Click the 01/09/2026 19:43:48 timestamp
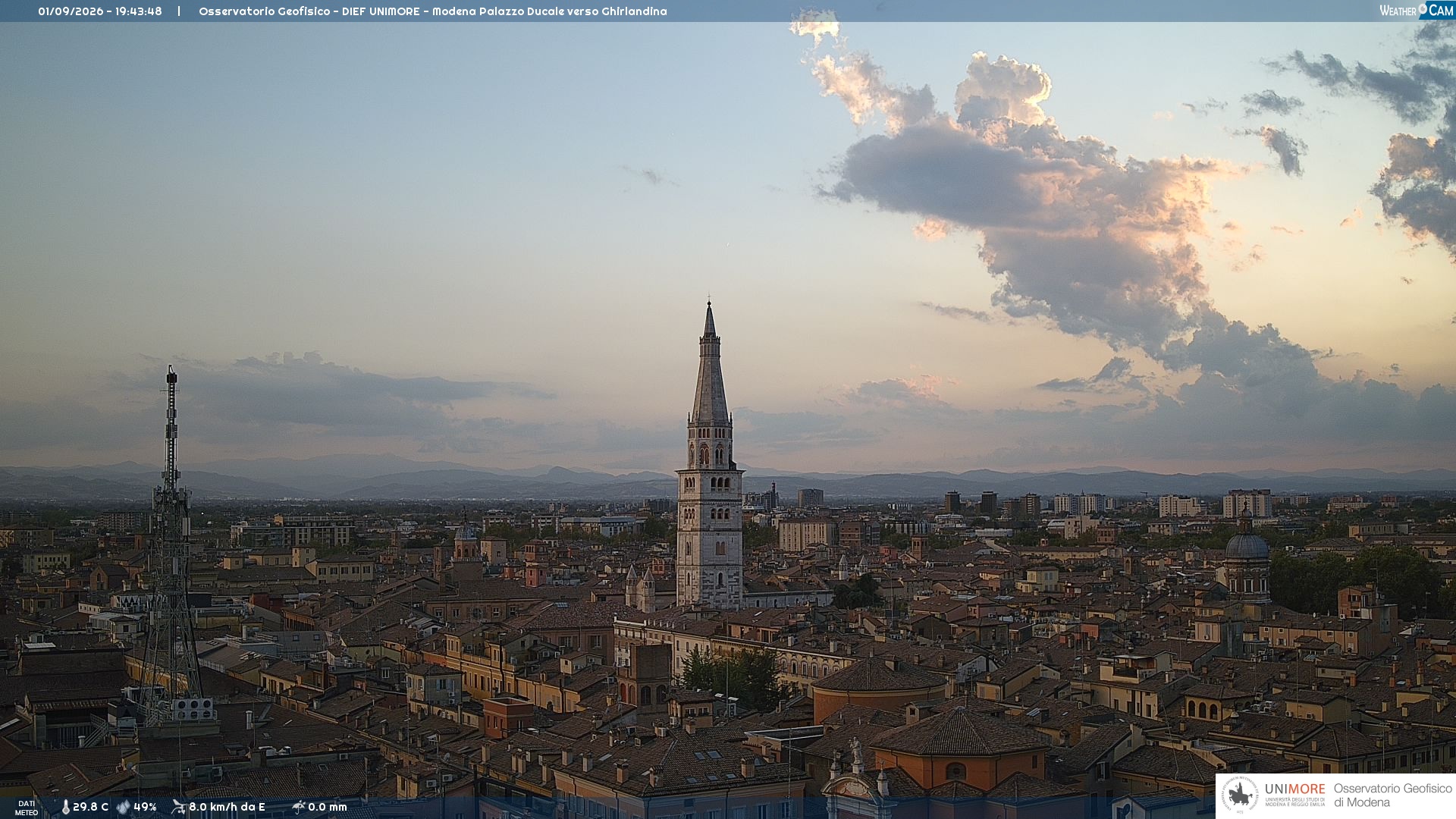Screen dimensions: 1456x819 coord(100,11)
